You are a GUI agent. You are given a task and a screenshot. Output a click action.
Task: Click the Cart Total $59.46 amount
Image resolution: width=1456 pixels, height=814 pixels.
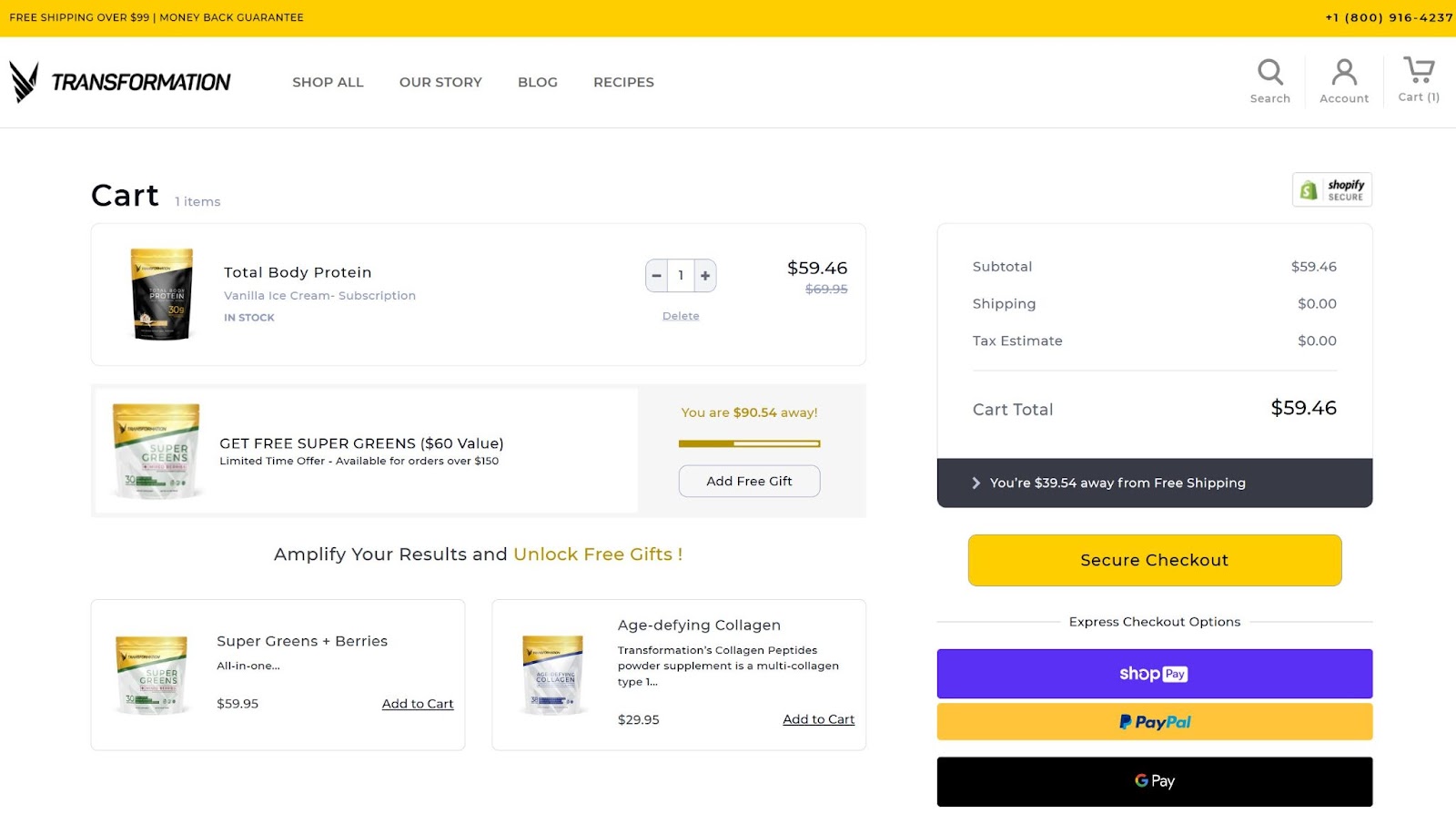pos(1303,408)
